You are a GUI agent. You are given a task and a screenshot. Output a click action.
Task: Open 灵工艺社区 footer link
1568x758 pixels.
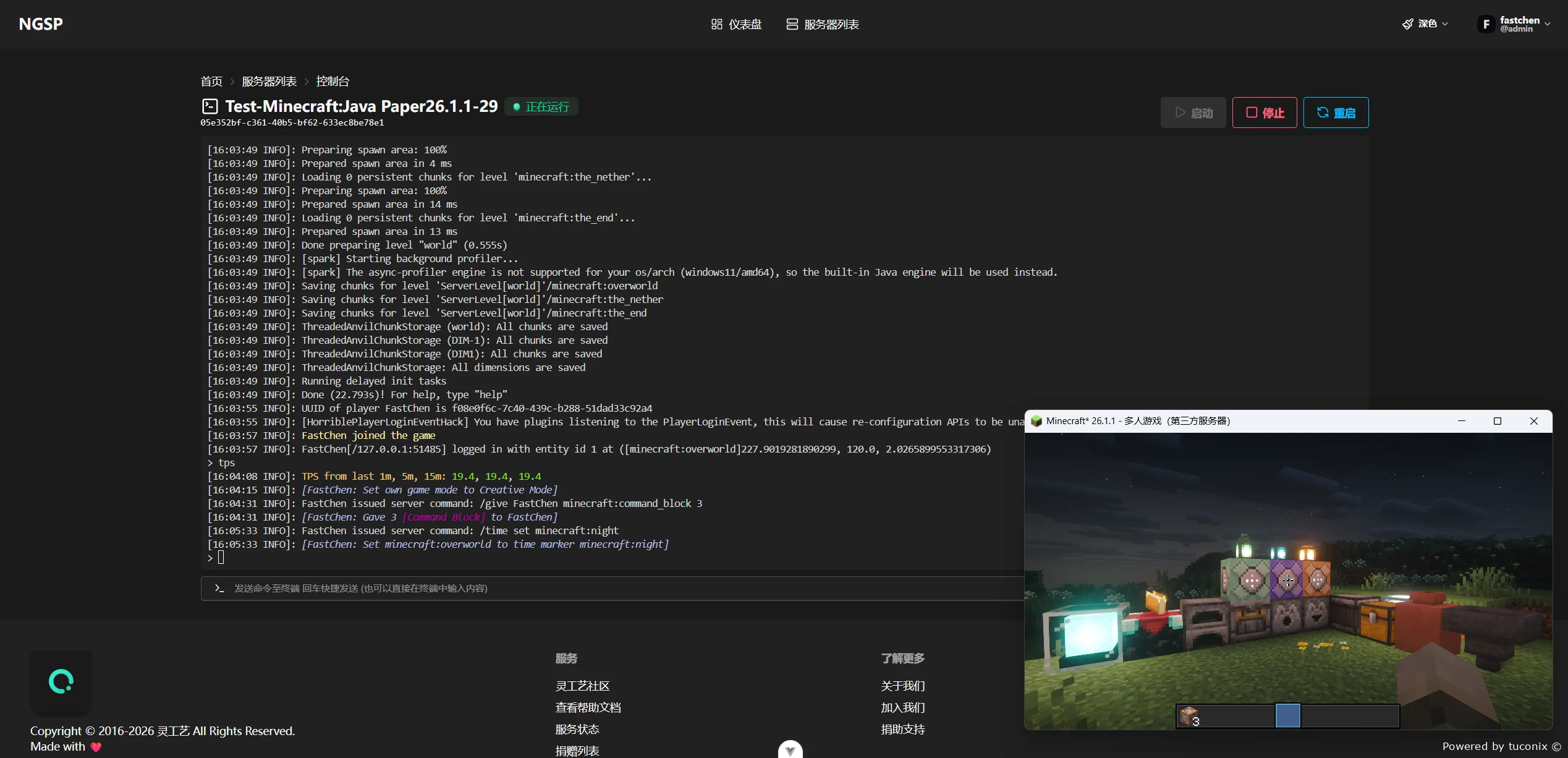pyautogui.click(x=582, y=686)
